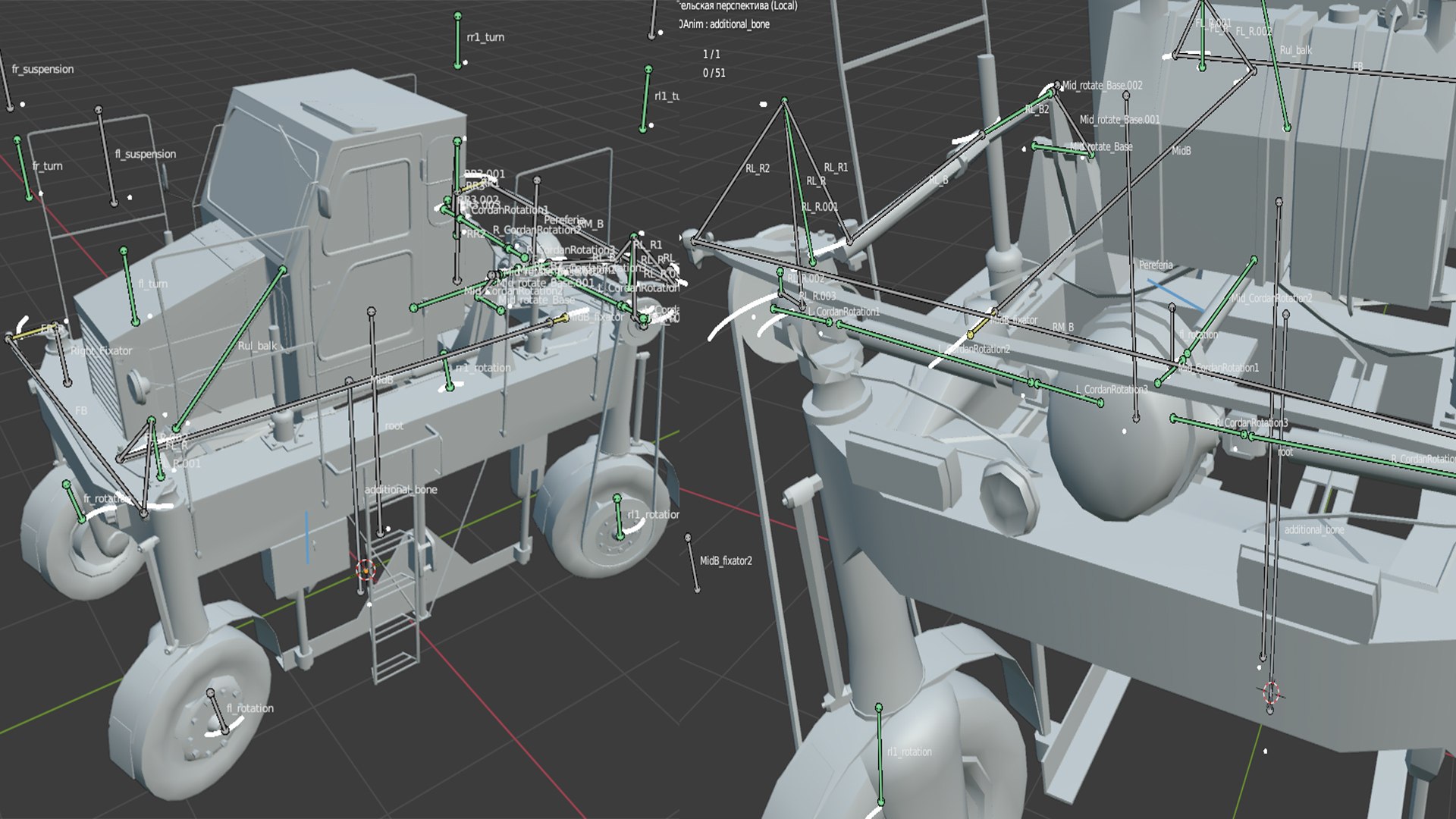Pick the L_CordanRotation3 bone label

(1112, 390)
